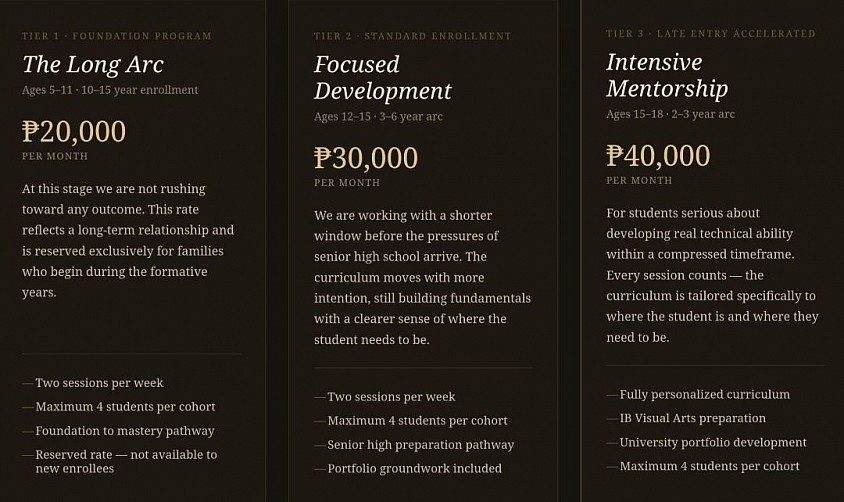
Task: Click The Long Arc heading
Action: point(93,65)
